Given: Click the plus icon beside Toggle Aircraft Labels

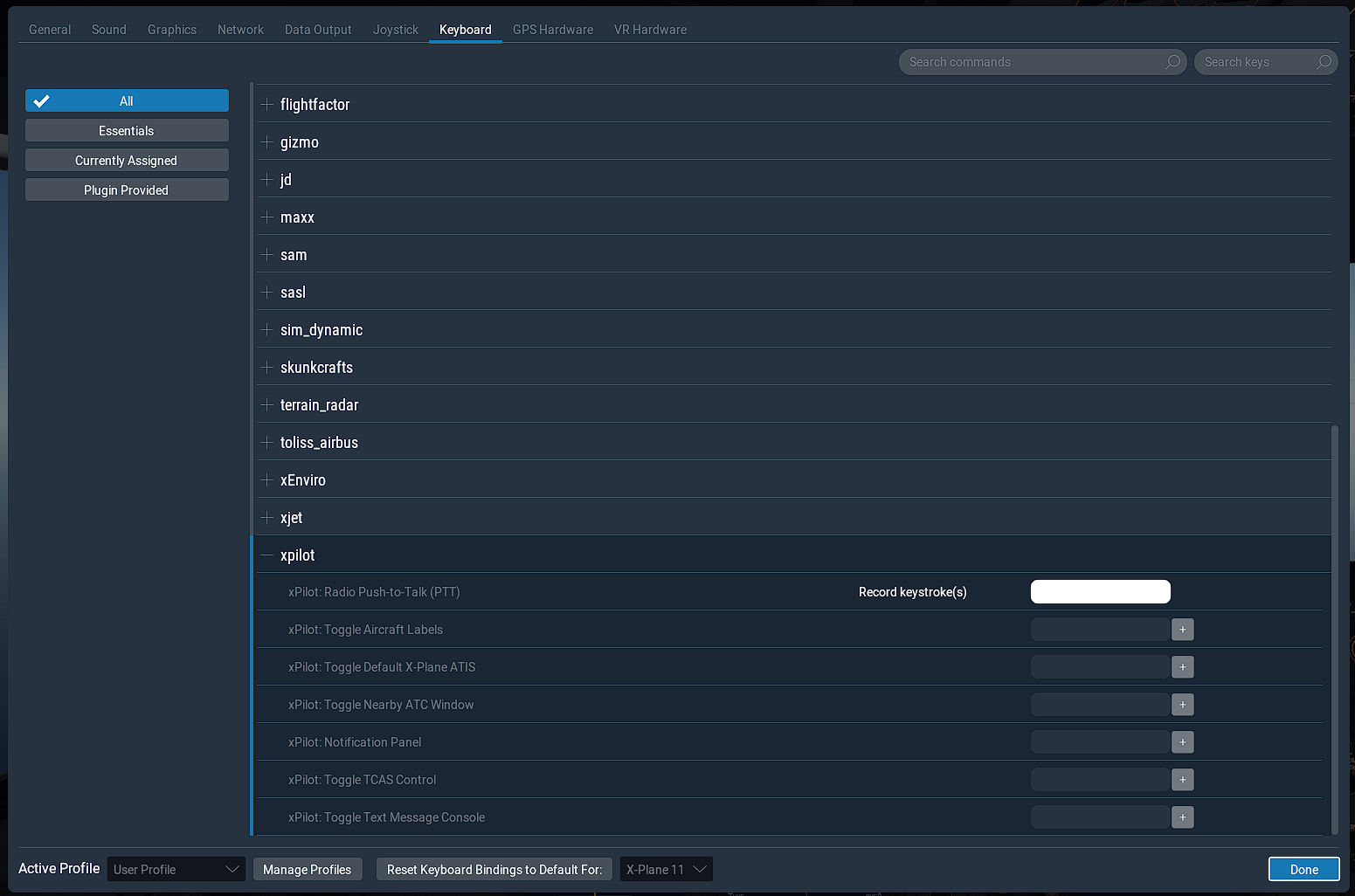Looking at the screenshot, I should coord(1183,629).
